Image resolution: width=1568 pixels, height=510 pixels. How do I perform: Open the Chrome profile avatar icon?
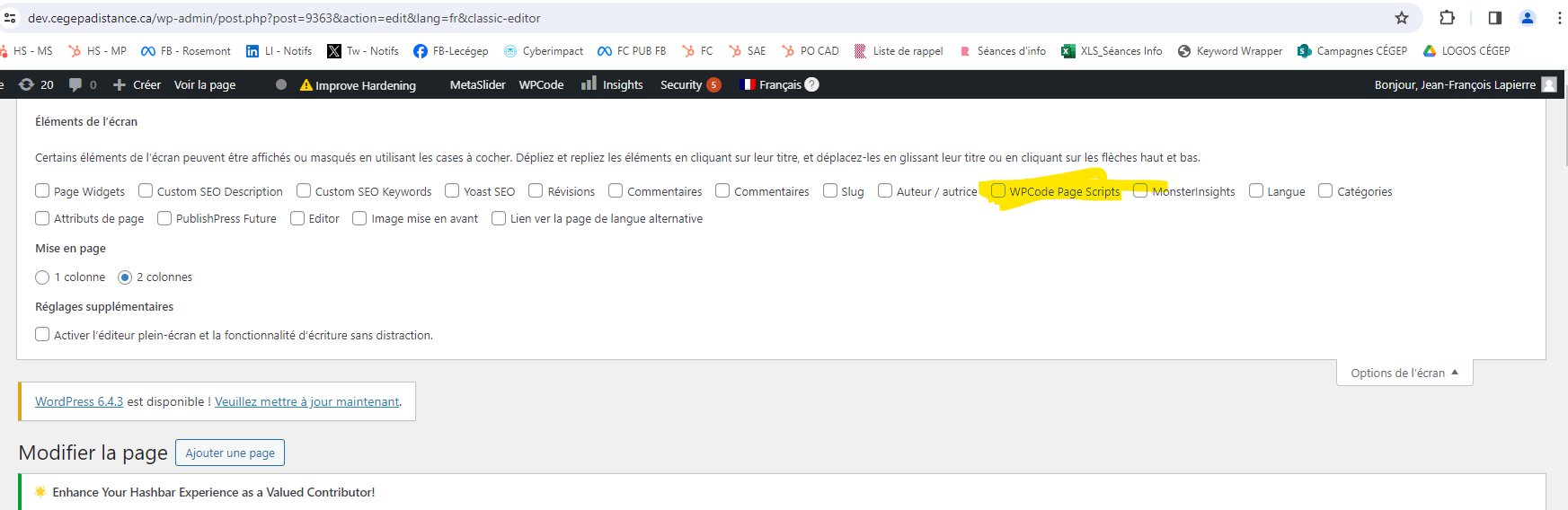1527,18
